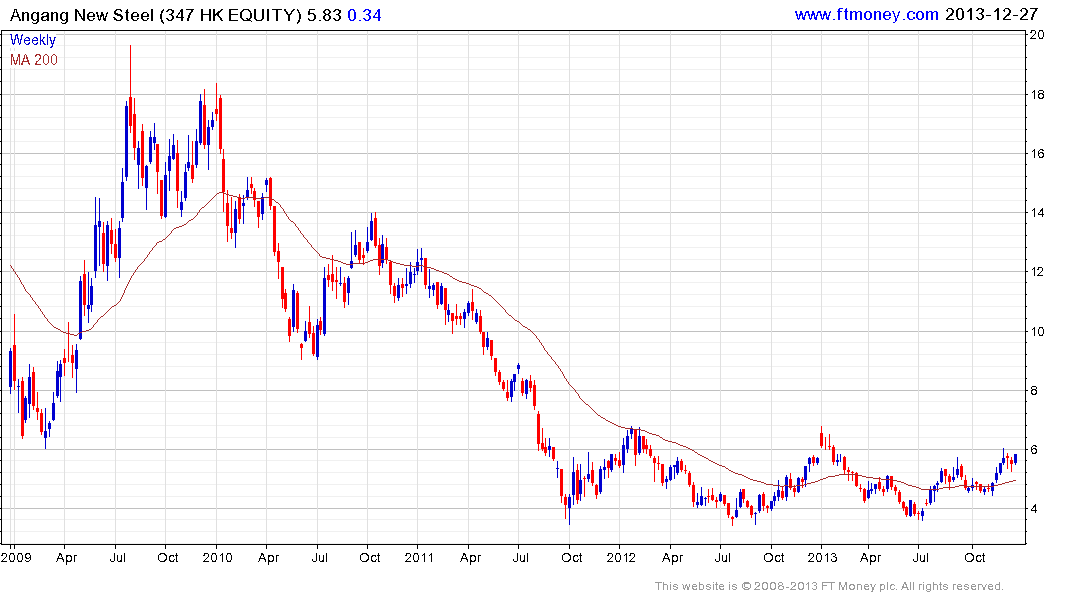Click the 2013 time axis label
The height and width of the screenshot is (600, 1075).
[x=822, y=557]
